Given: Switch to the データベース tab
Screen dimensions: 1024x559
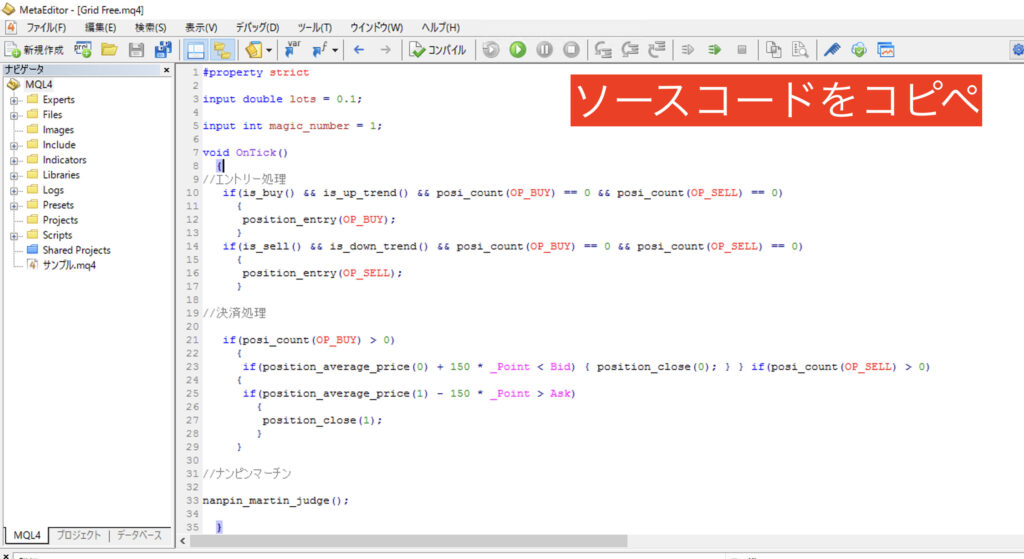Looking at the screenshot, I should (x=139, y=535).
